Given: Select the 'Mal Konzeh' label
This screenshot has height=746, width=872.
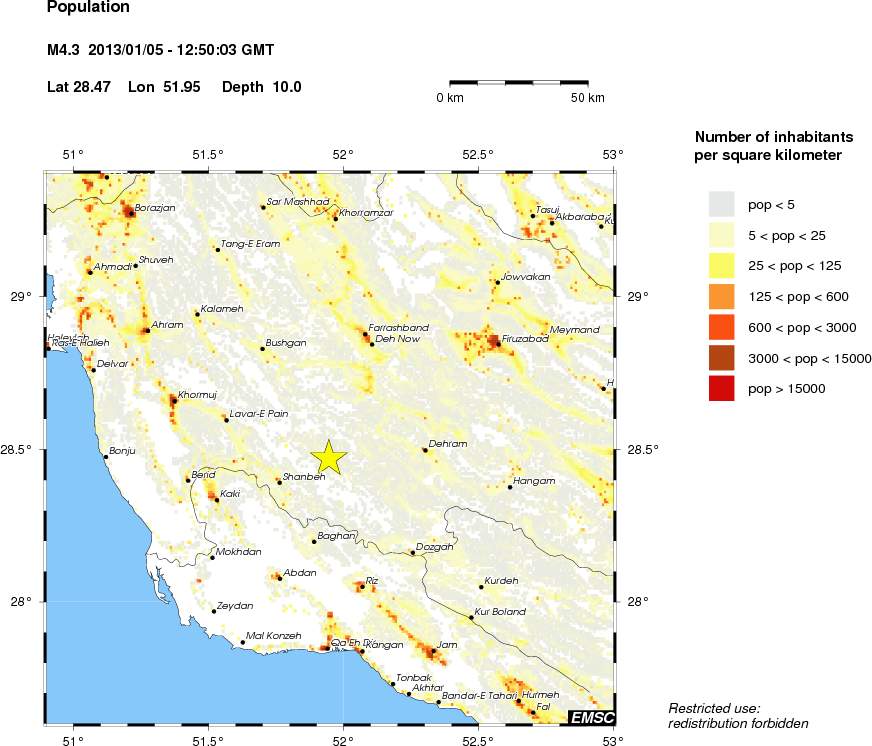Looking at the screenshot, I should coord(274,635).
